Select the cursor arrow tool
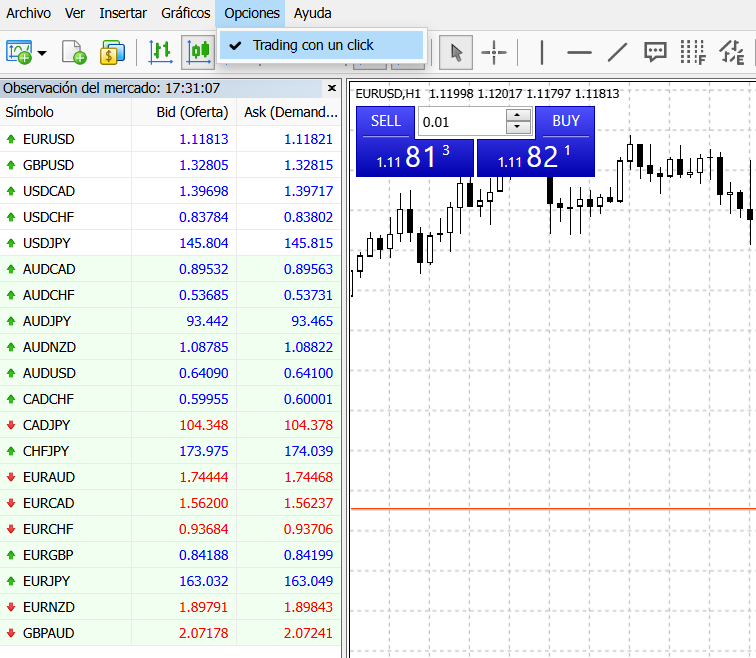 [x=456, y=52]
